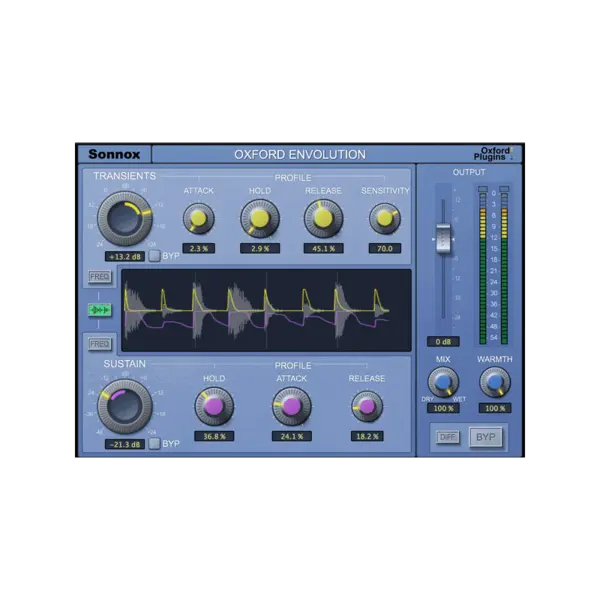Image resolution: width=600 pixels, height=600 pixels.
Task: Click the Mix dry/wet knob
Action: [443, 382]
